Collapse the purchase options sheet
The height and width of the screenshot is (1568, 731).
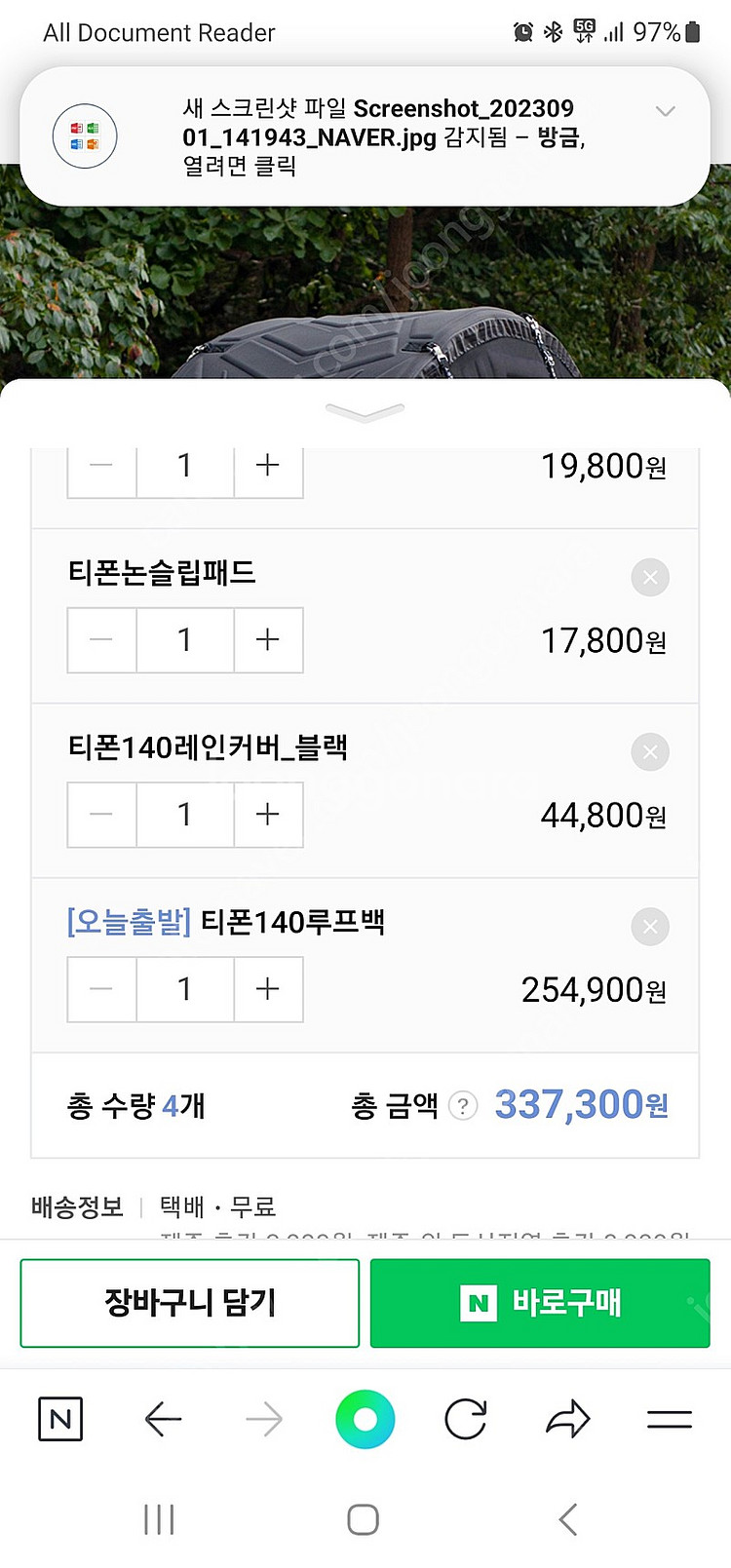pyautogui.click(x=365, y=412)
